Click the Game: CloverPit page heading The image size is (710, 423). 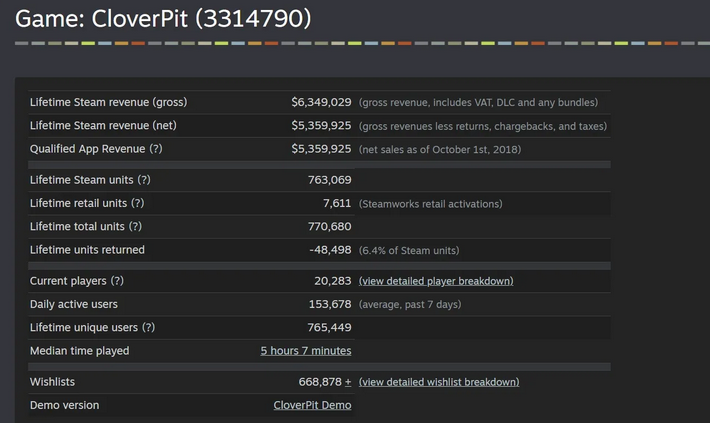click(163, 18)
